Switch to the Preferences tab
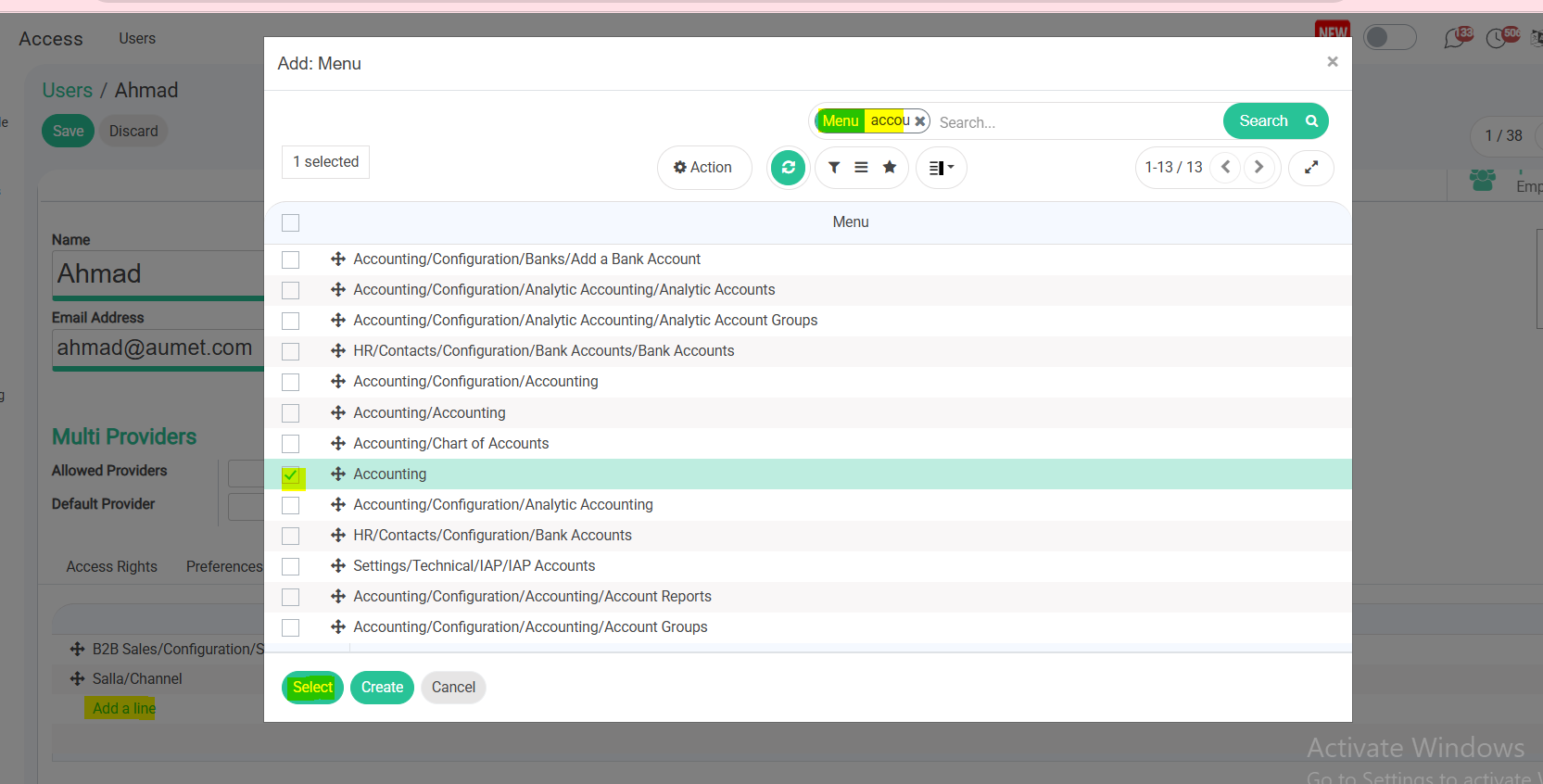Screen dimensions: 1543x784 click(224, 567)
